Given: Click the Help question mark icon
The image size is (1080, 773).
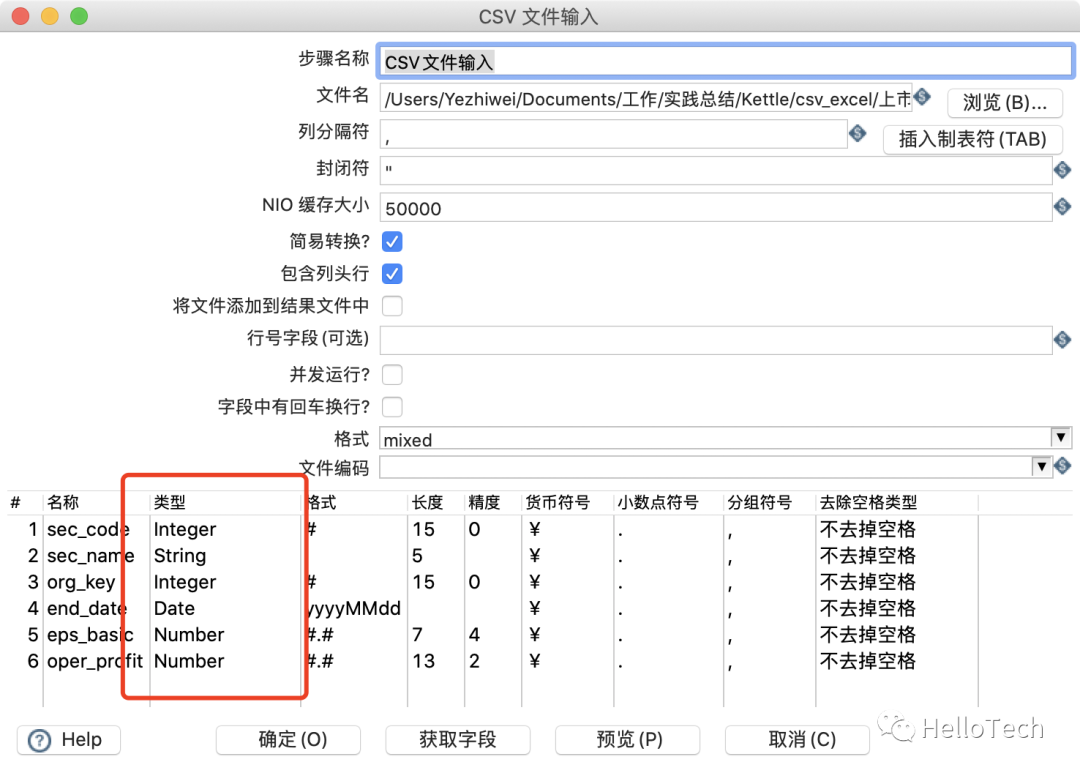Looking at the screenshot, I should tap(39, 740).
